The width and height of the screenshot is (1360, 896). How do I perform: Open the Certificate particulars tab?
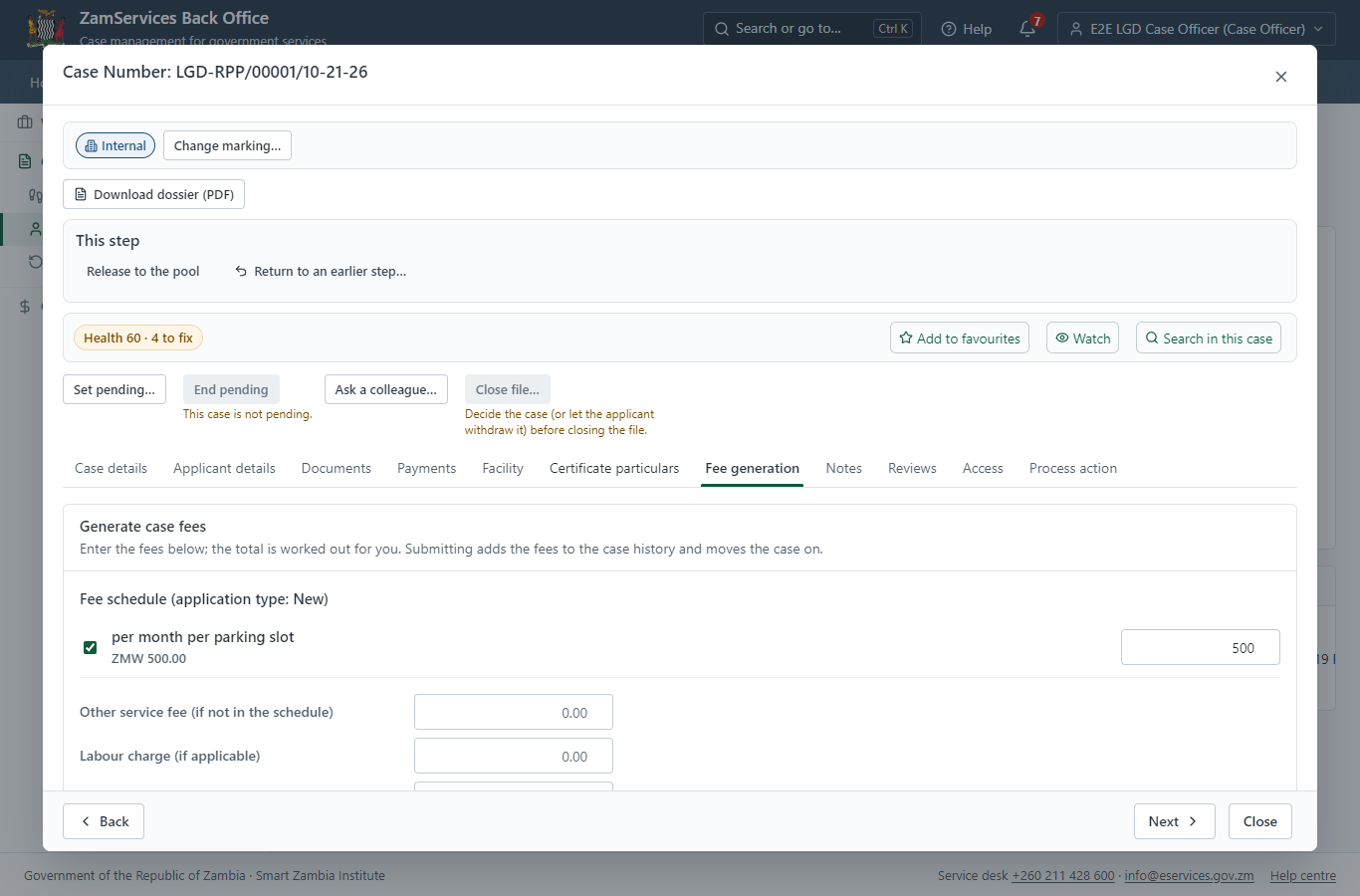coord(614,468)
